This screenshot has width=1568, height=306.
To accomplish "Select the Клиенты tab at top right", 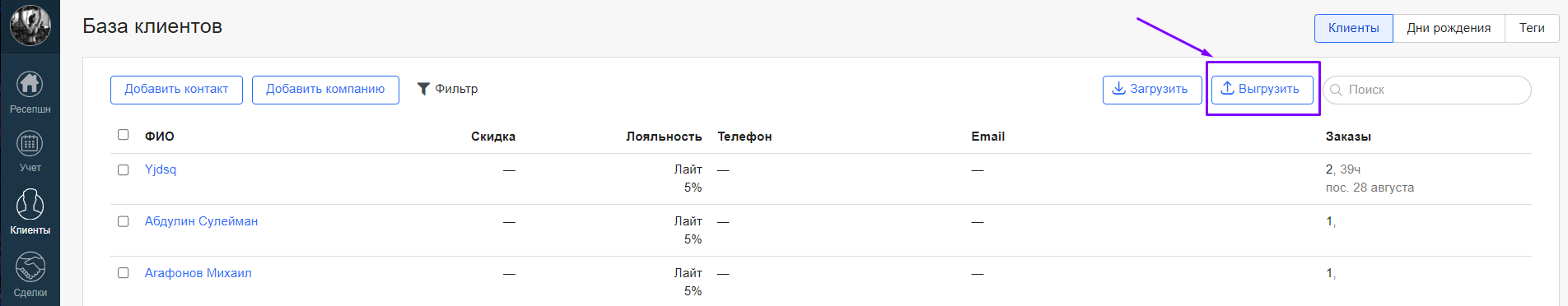I will point(1353,28).
